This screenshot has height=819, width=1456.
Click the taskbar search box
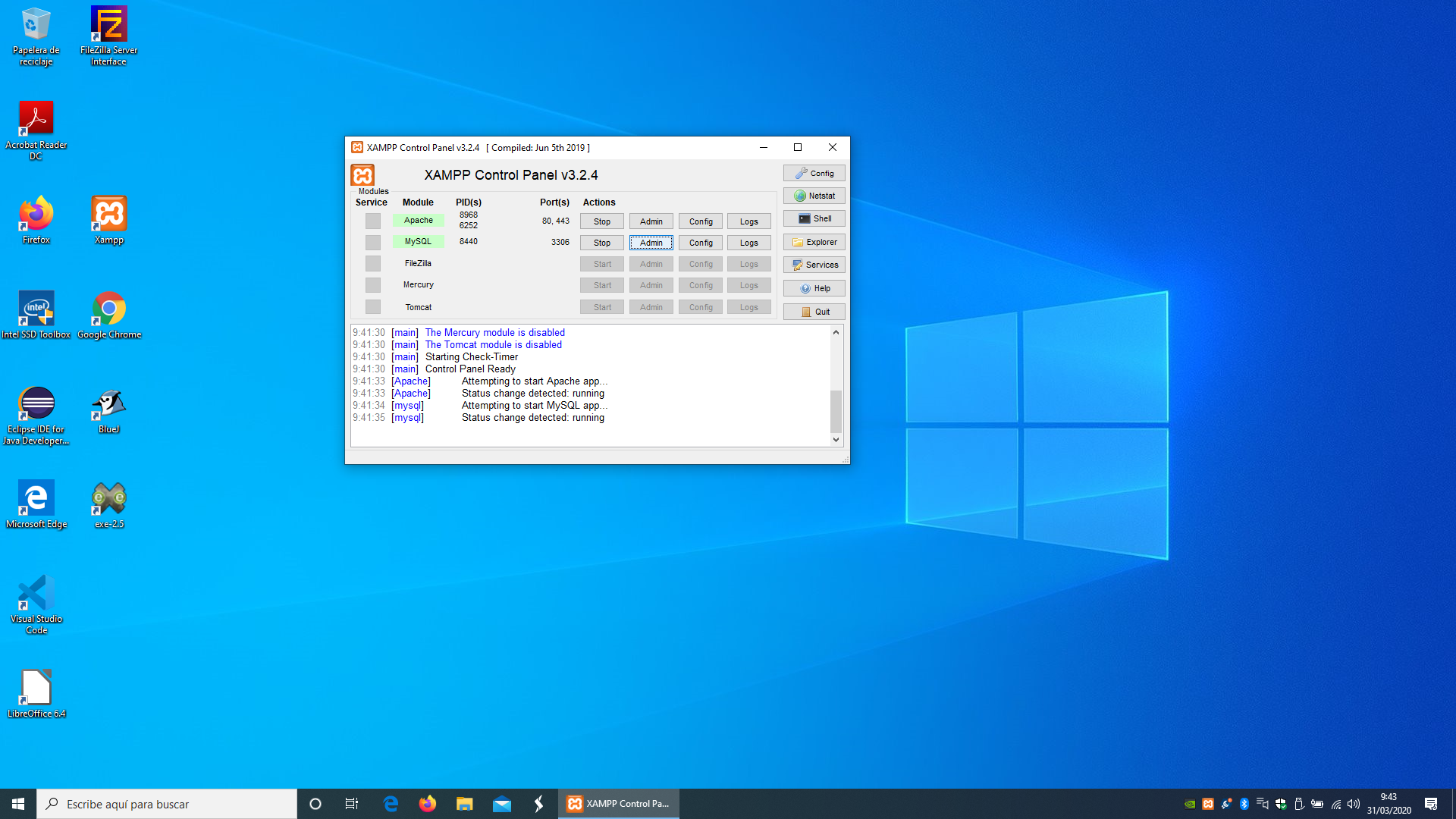click(167, 804)
